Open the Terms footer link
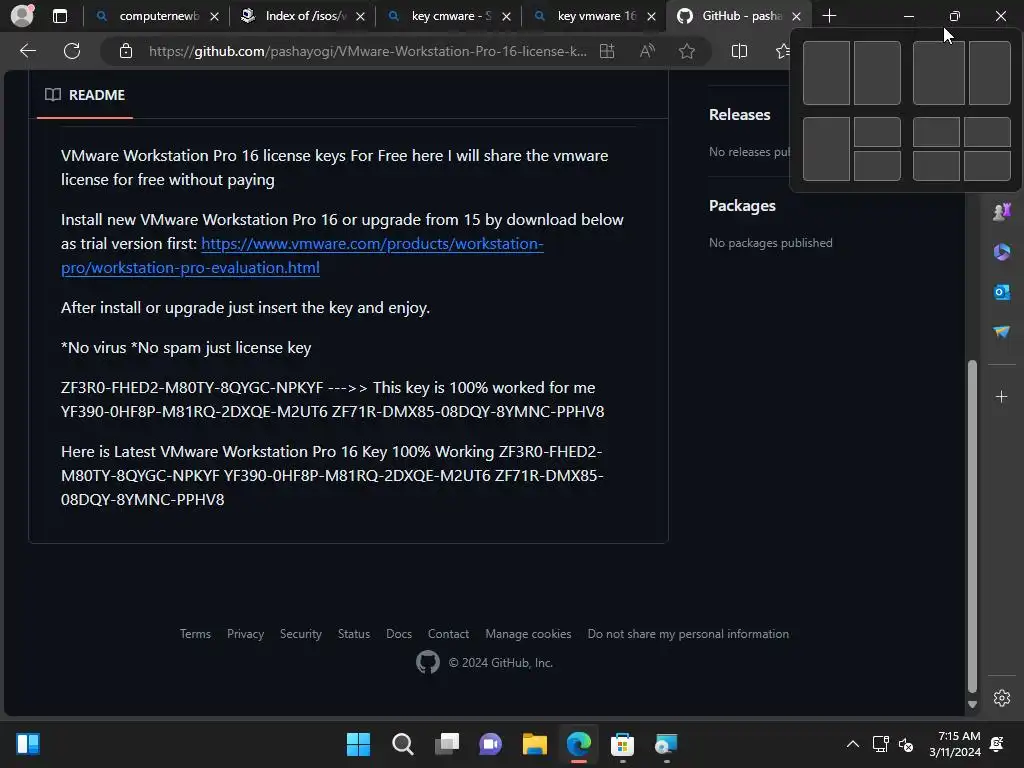The height and width of the screenshot is (768, 1024). click(195, 633)
